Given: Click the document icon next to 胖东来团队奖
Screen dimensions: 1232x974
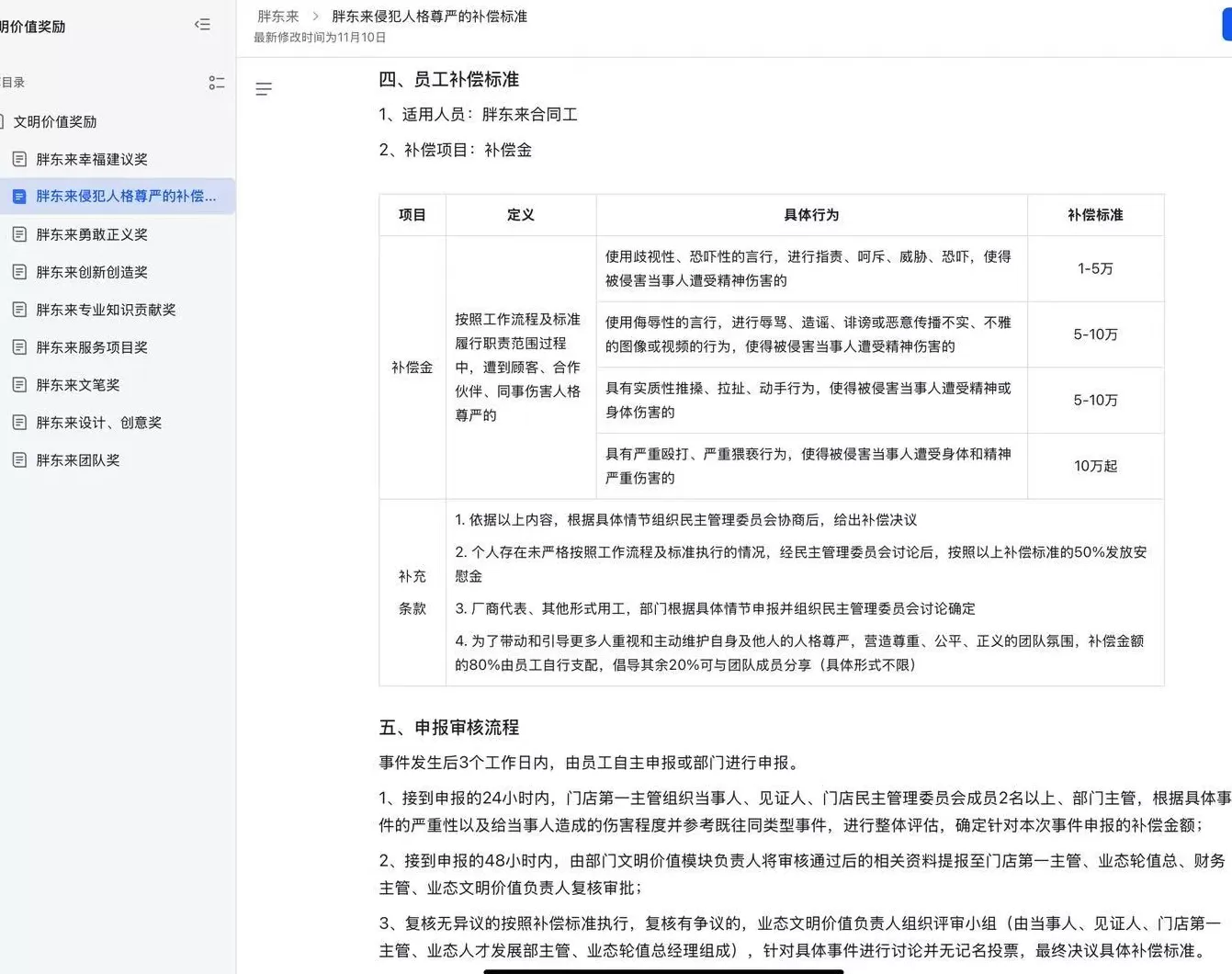Looking at the screenshot, I should tap(19, 459).
